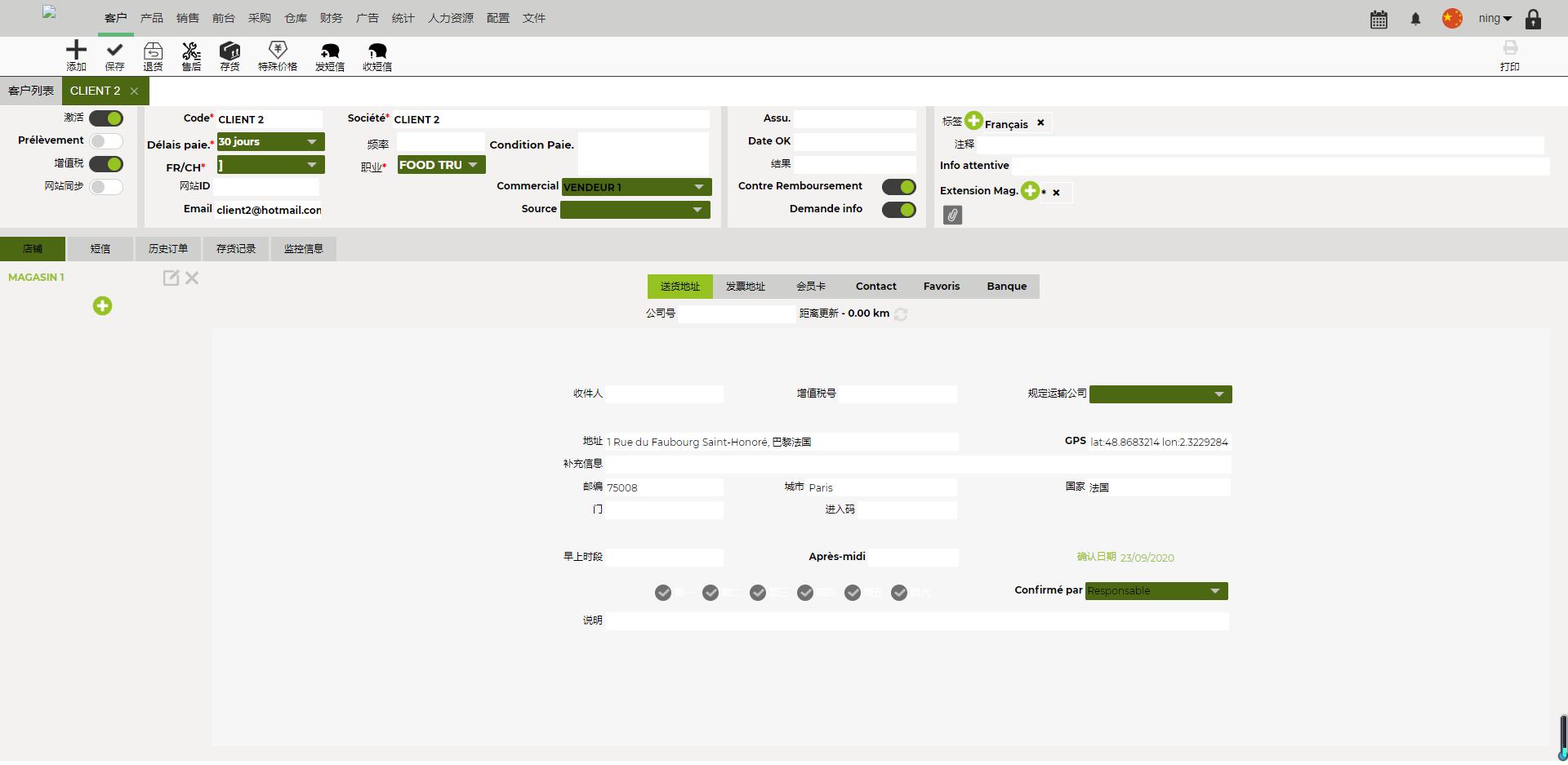Expand the Délais paie. 30 jours dropdown
The image size is (1568, 765).
(x=270, y=142)
